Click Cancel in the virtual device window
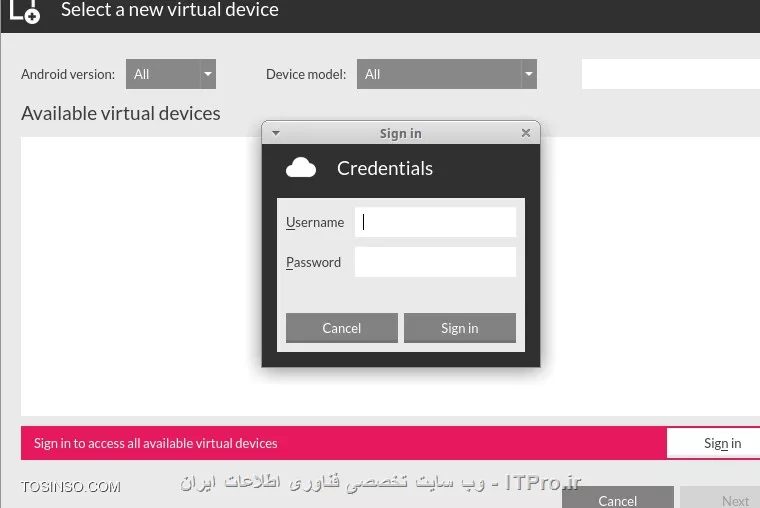This screenshot has width=760, height=508. 618,498
